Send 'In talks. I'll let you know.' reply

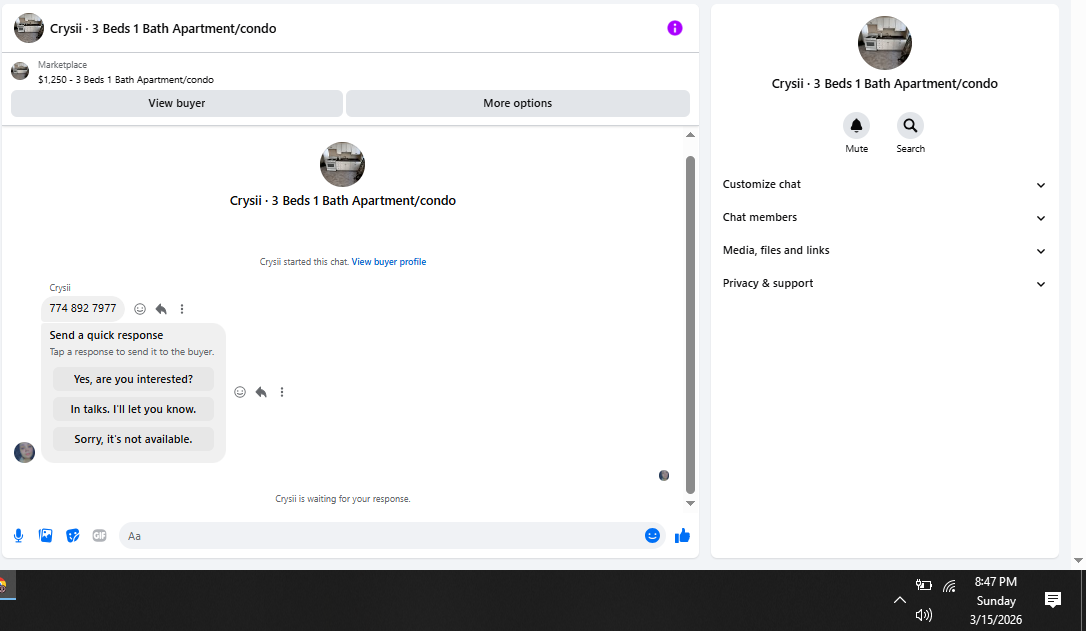click(x=133, y=409)
